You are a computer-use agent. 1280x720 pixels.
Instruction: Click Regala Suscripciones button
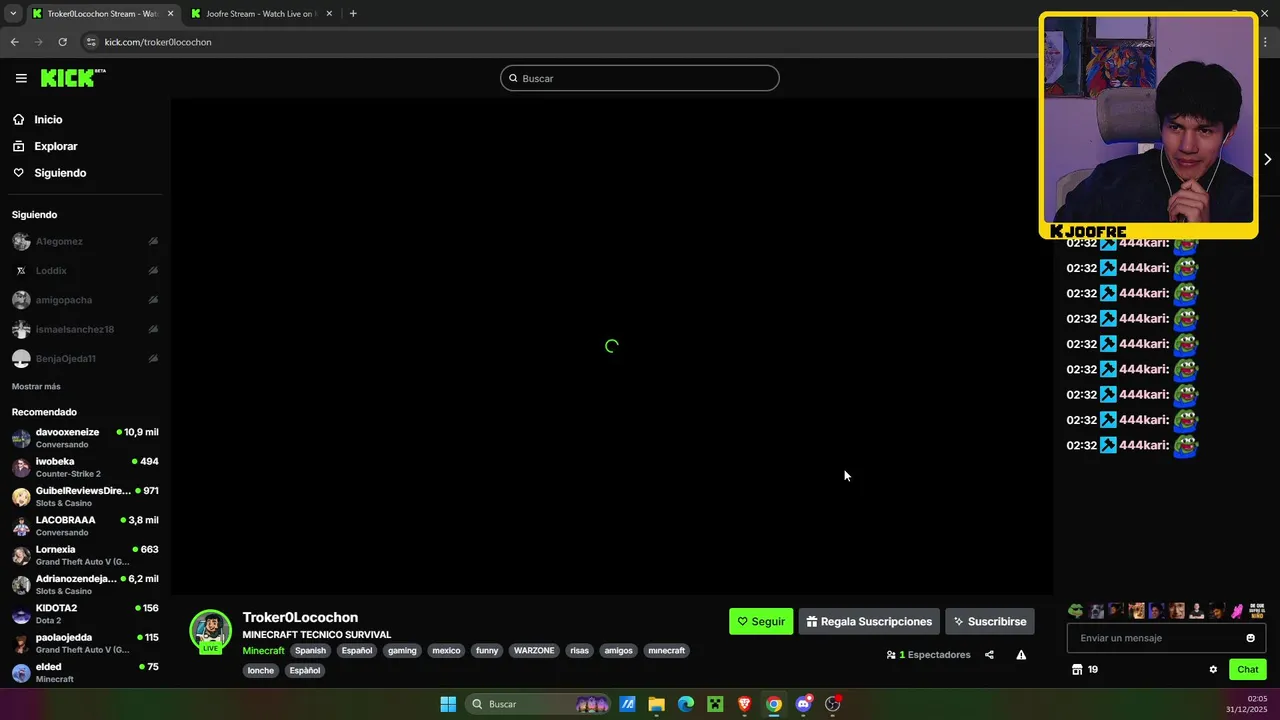[869, 621]
